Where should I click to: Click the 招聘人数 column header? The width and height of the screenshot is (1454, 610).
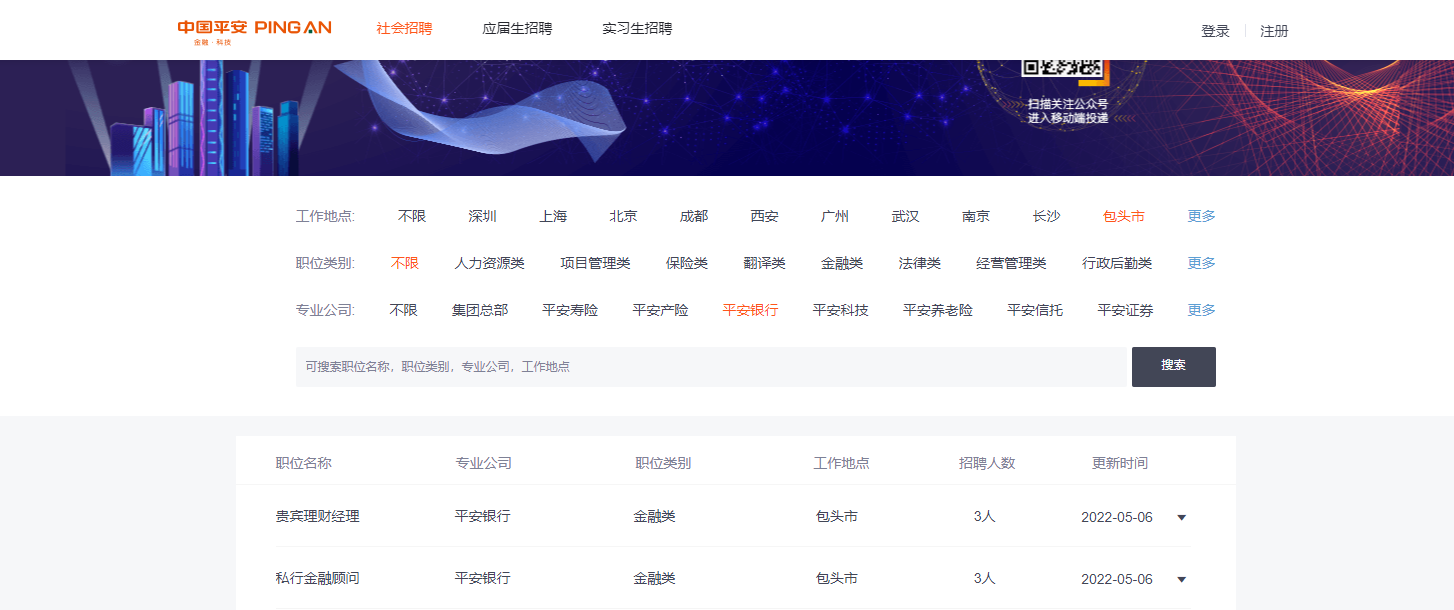pos(987,463)
